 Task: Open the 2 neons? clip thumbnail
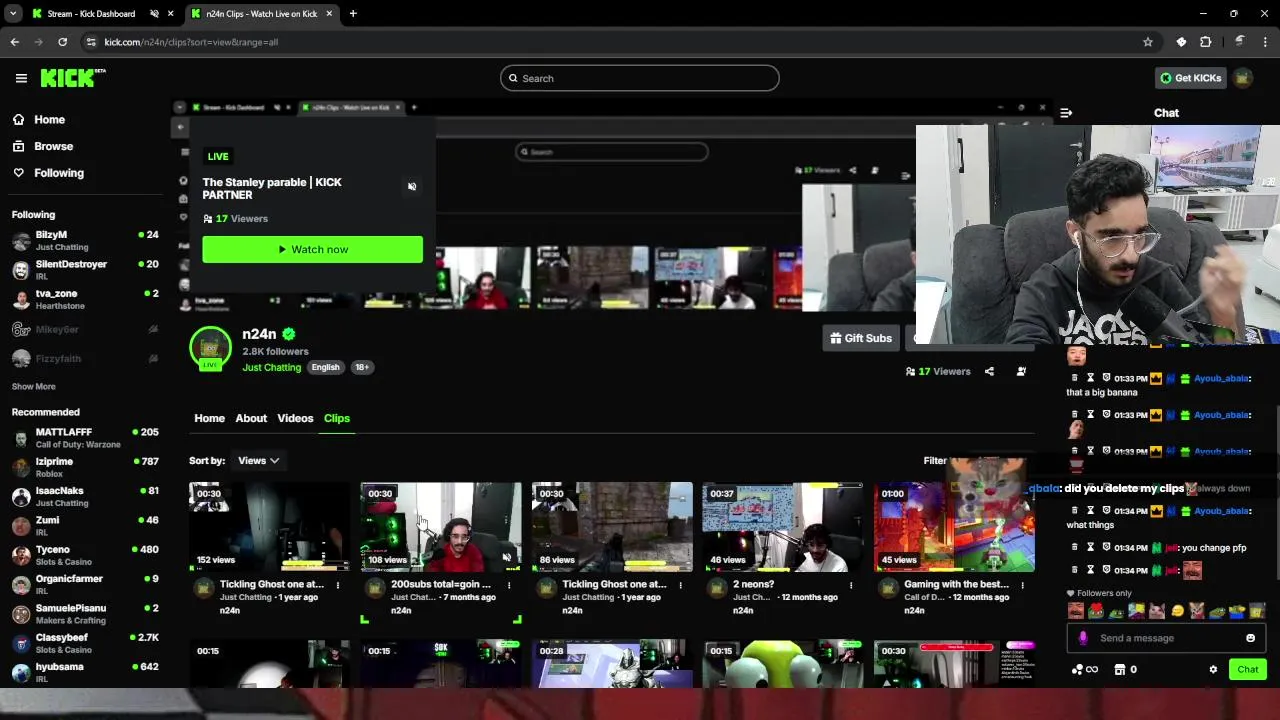783,527
